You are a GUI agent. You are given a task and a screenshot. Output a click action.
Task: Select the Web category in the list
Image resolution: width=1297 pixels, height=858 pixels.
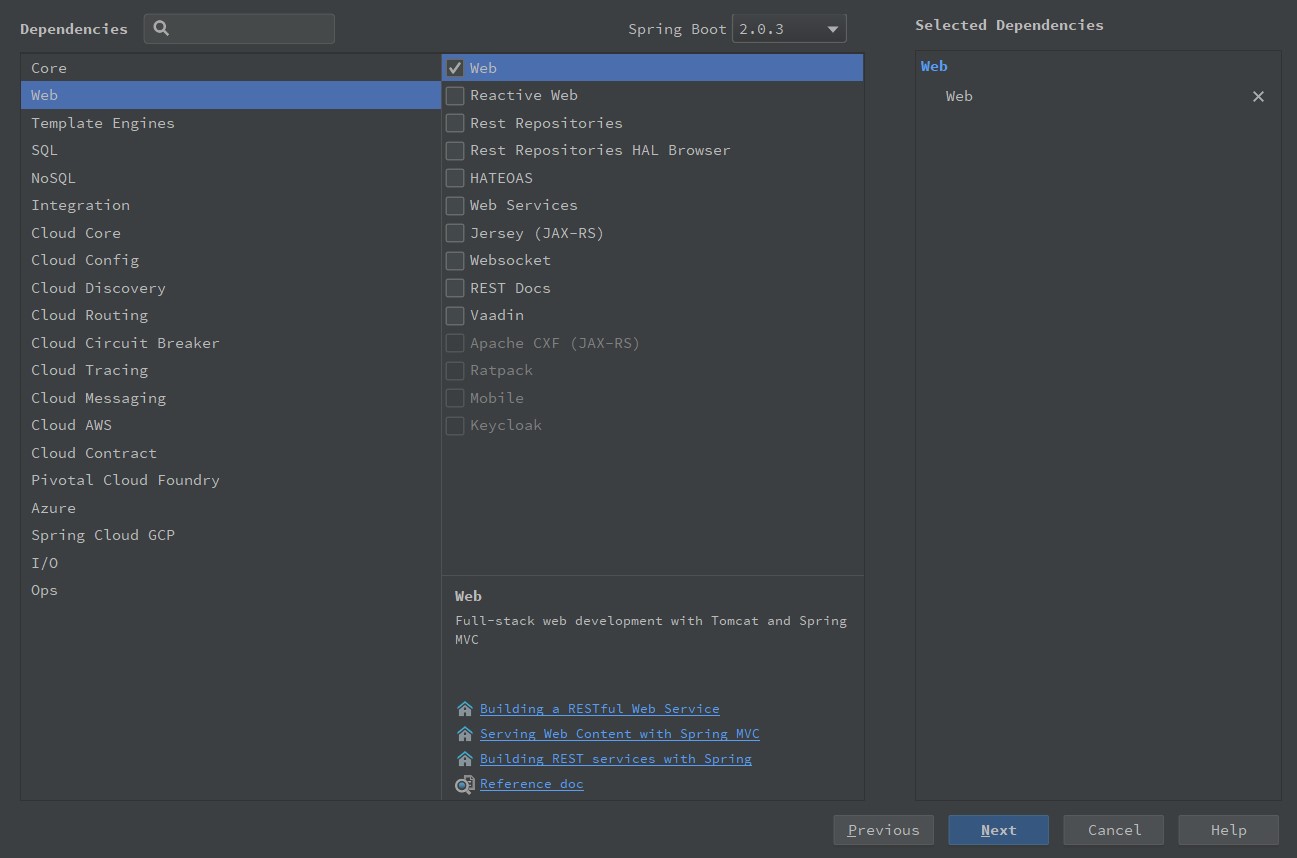point(230,95)
